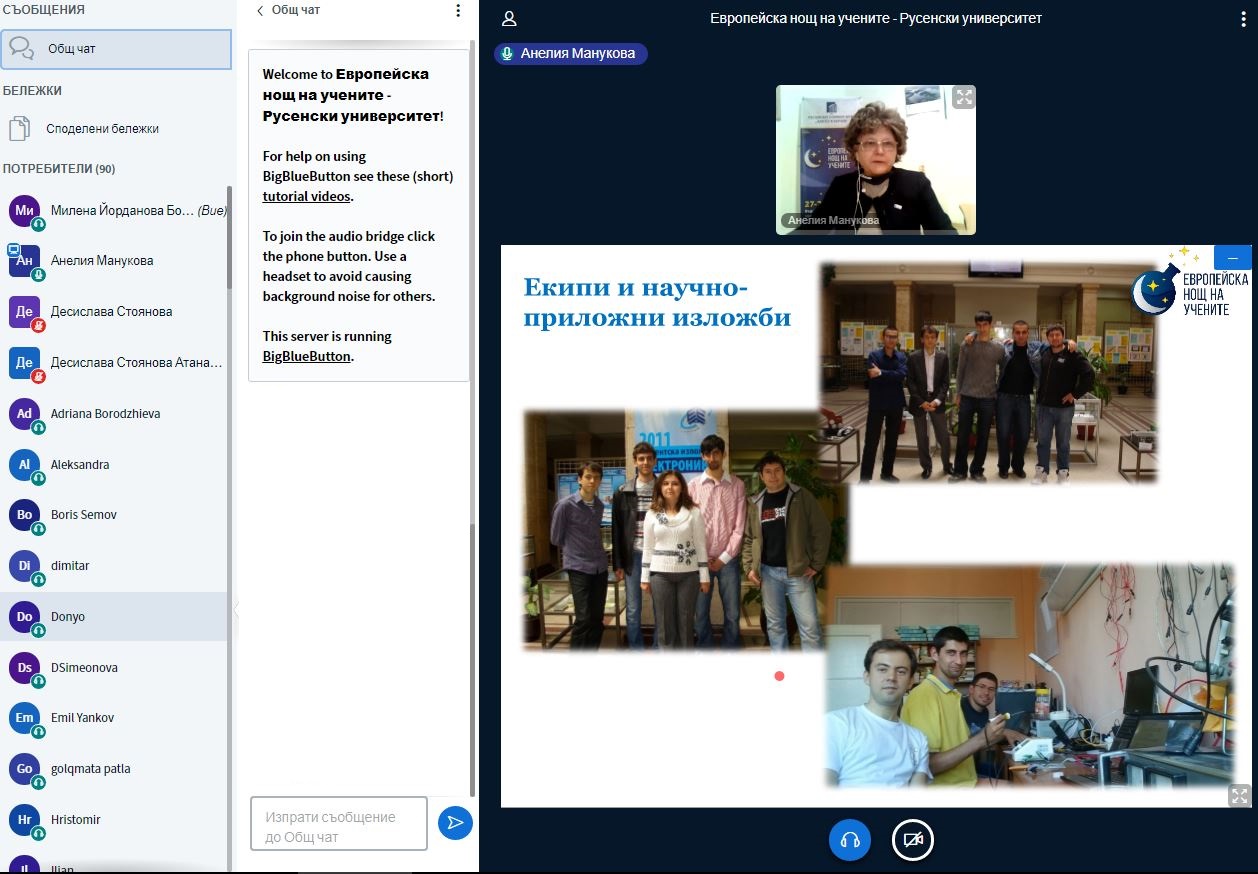
Task: Open the tutorial videos link
Action: pos(306,197)
